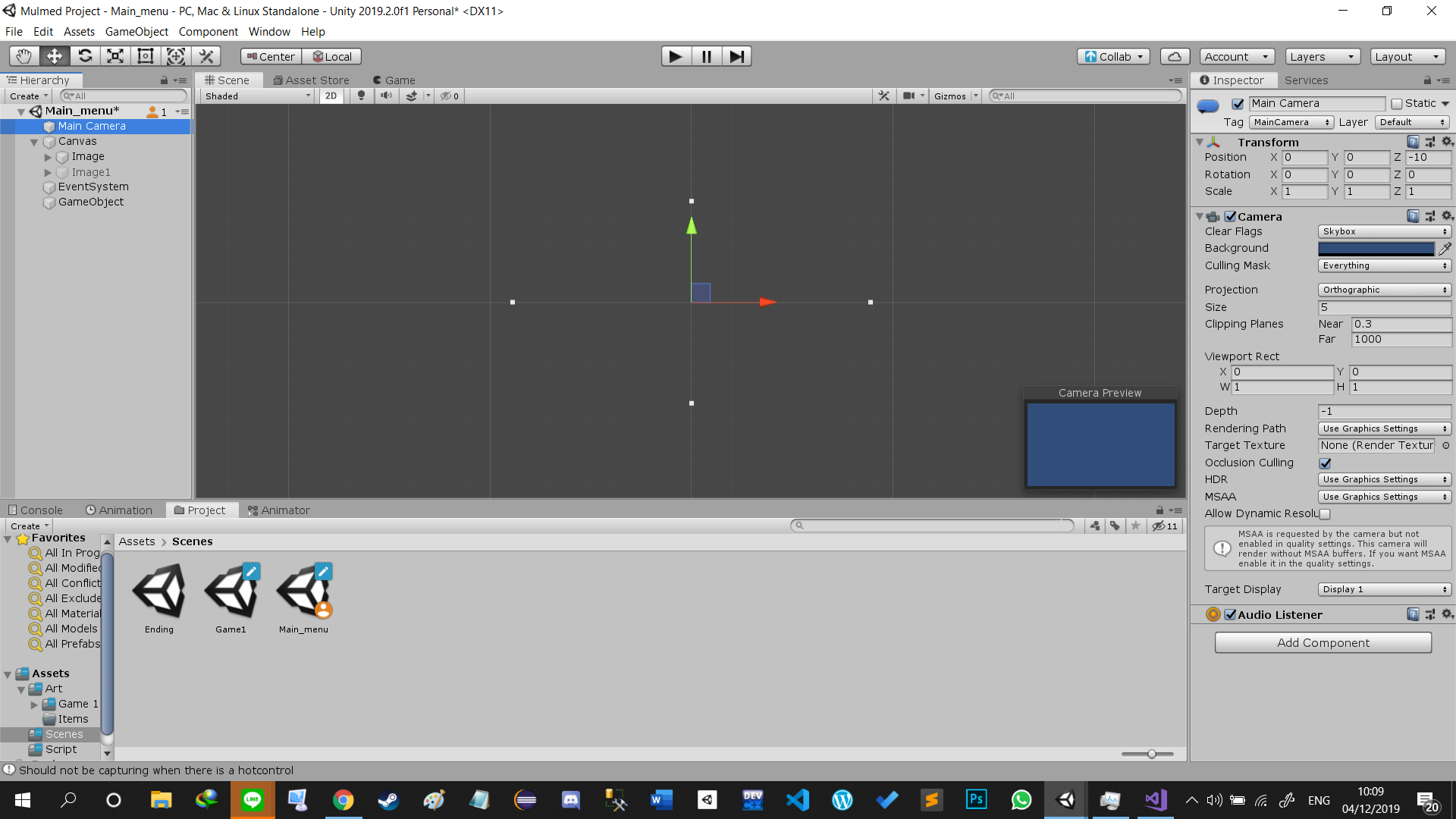
Task: Click the Step frame button
Action: tap(736, 56)
